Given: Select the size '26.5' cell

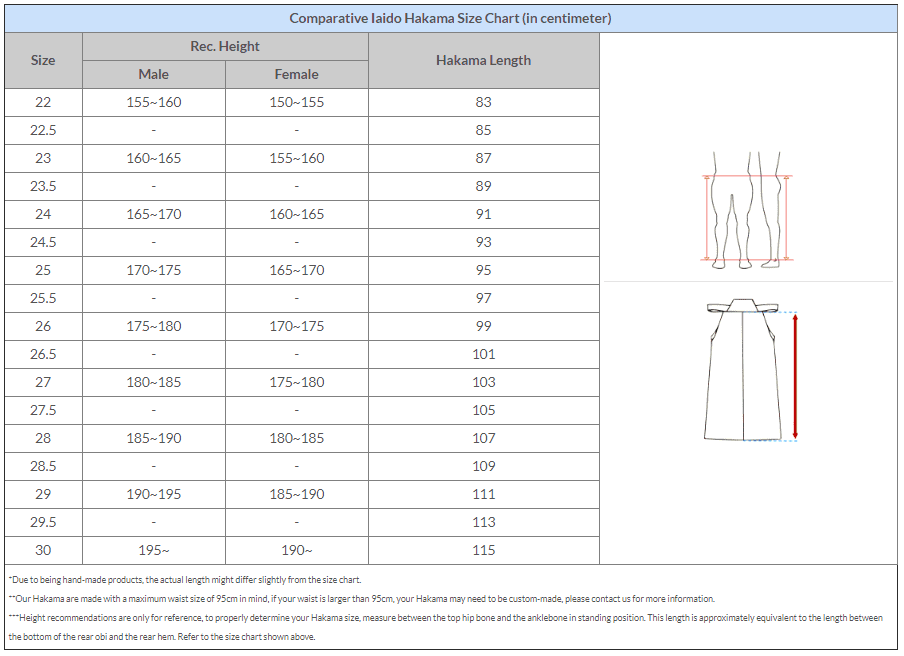Looking at the screenshot, I should pyautogui.click(x=43, y=355).
